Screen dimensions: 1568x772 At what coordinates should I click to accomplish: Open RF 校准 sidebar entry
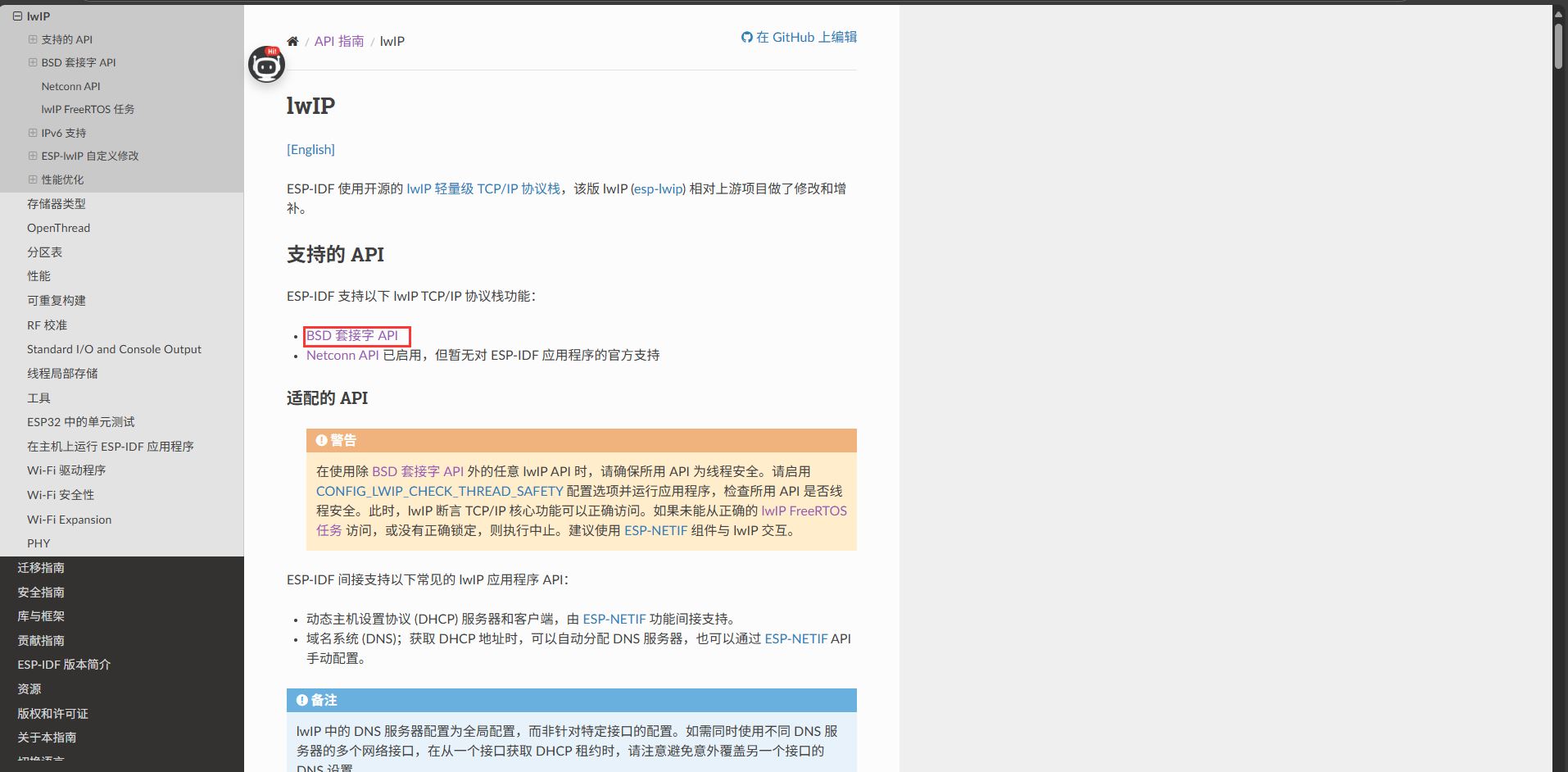[47, 325]
